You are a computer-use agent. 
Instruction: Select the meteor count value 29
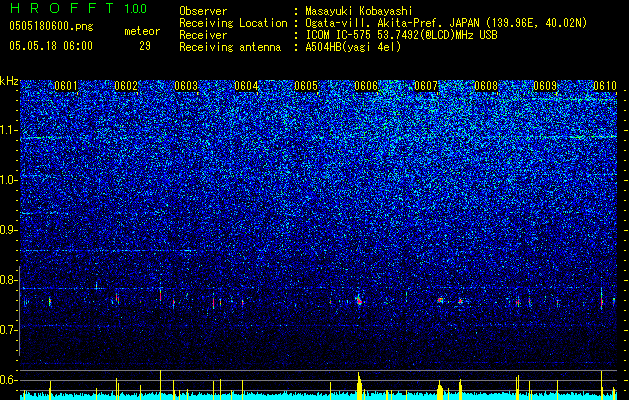[x=145, y=46]
